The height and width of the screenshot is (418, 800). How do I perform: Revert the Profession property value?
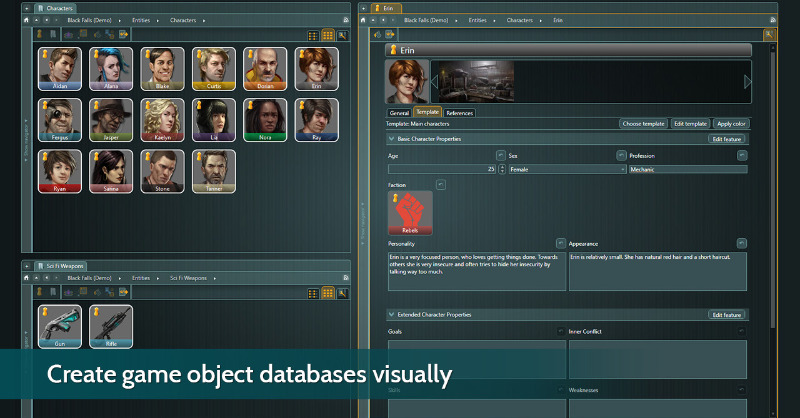[742, 156]
